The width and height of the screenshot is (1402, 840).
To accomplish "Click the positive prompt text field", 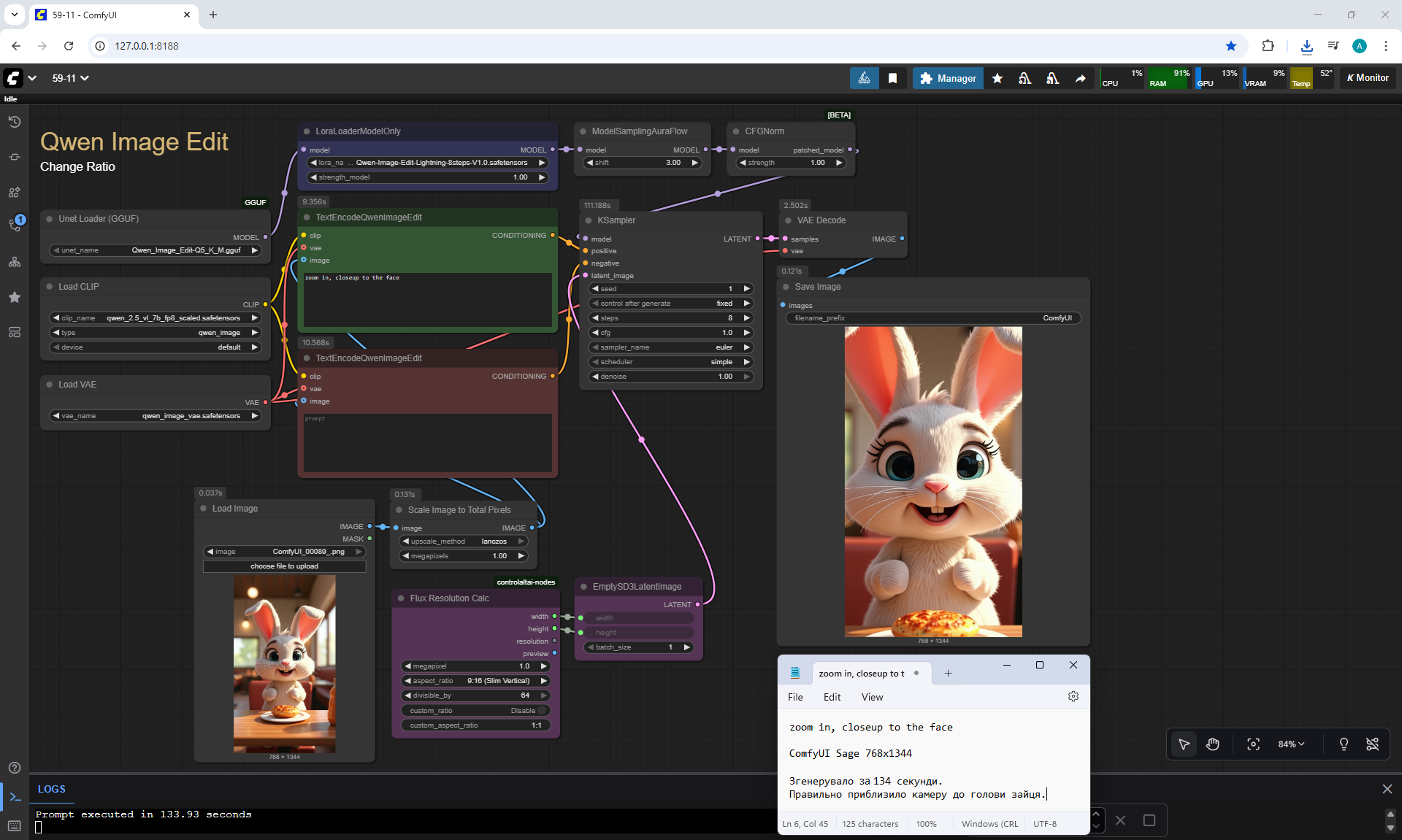I will (x=428, y=301).
